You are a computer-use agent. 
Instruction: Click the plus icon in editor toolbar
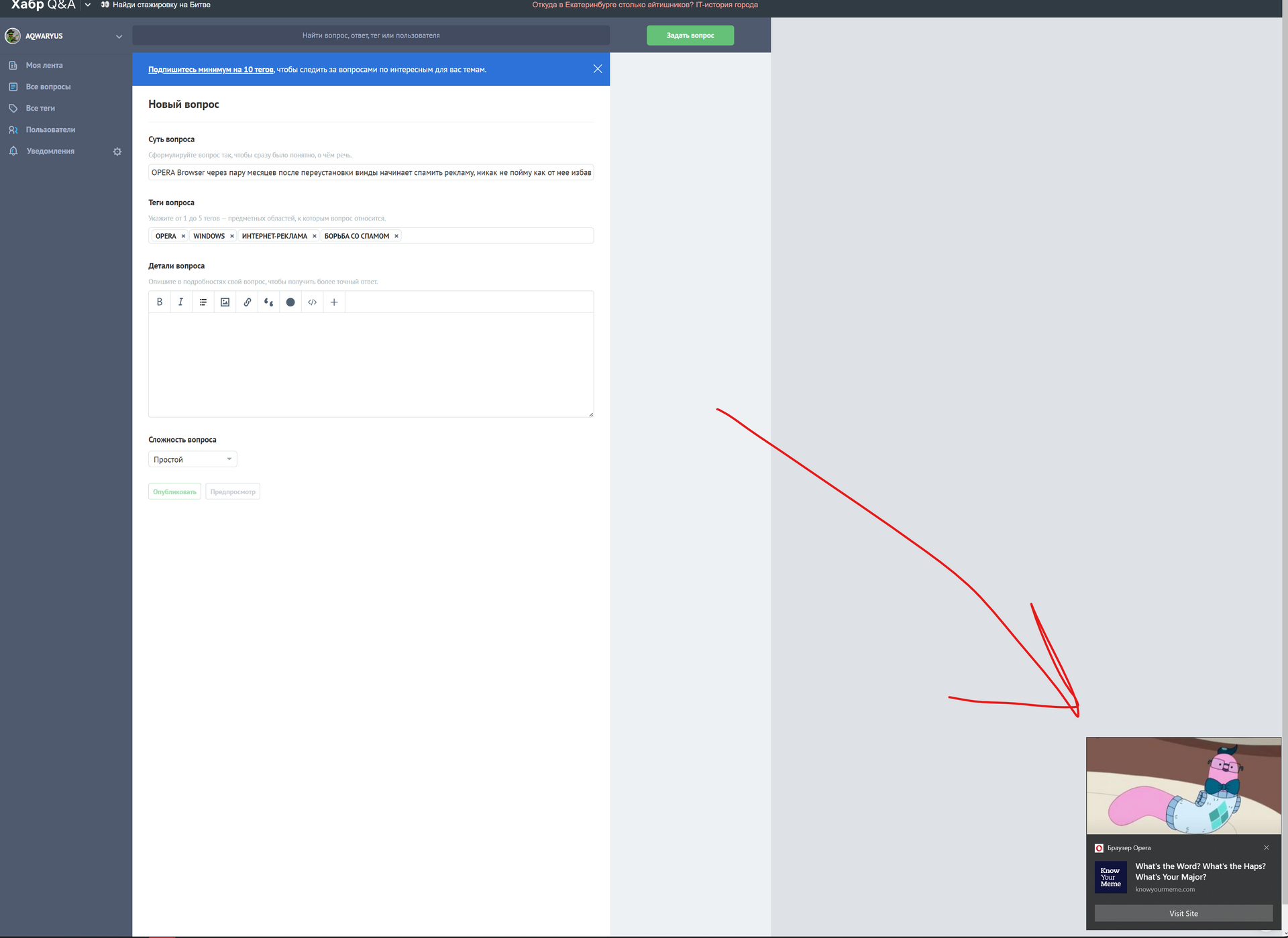pos(334,302)
